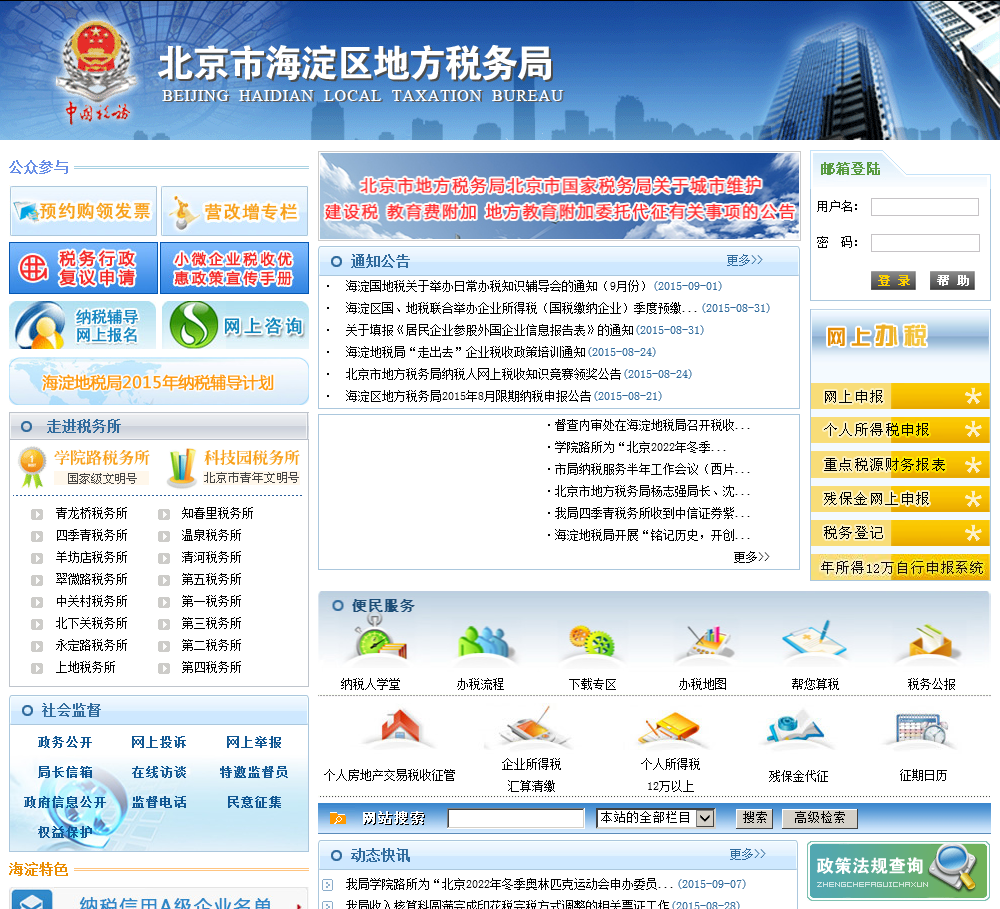Open 更多 under the news list

pos(751,557)
